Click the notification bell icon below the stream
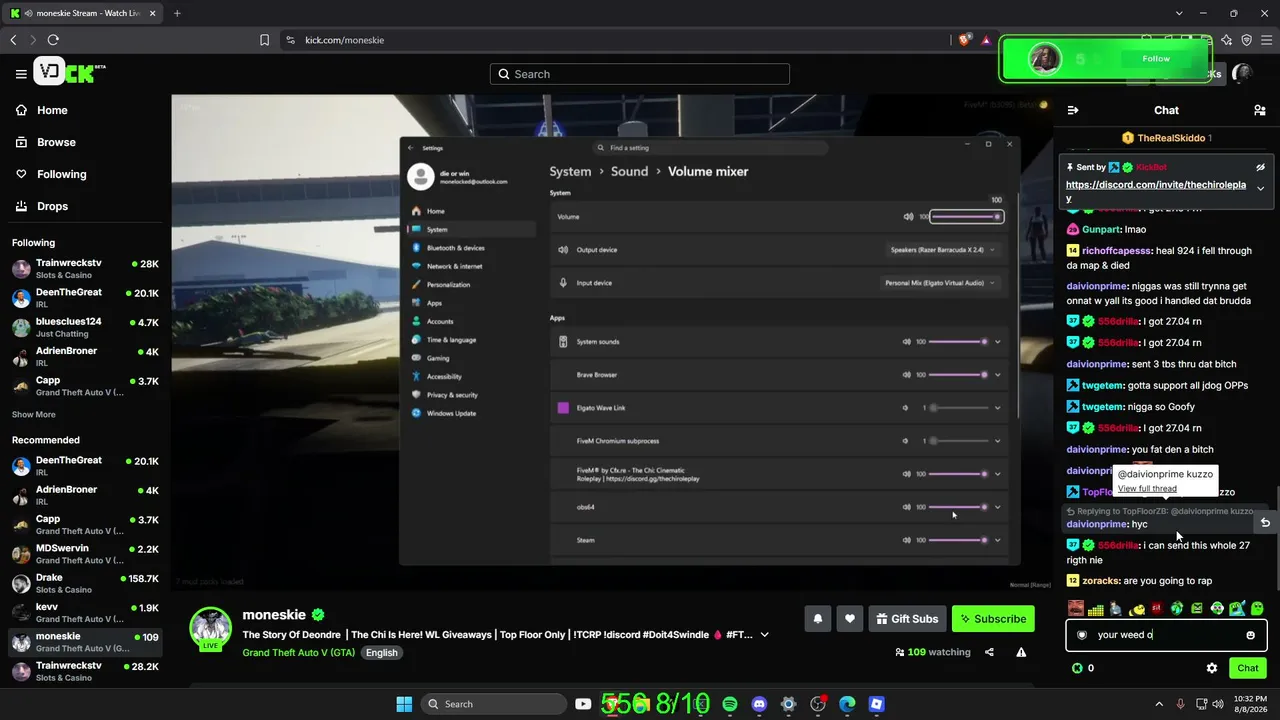The width and height of the screenshot is (1280, 720). point(817,619)
